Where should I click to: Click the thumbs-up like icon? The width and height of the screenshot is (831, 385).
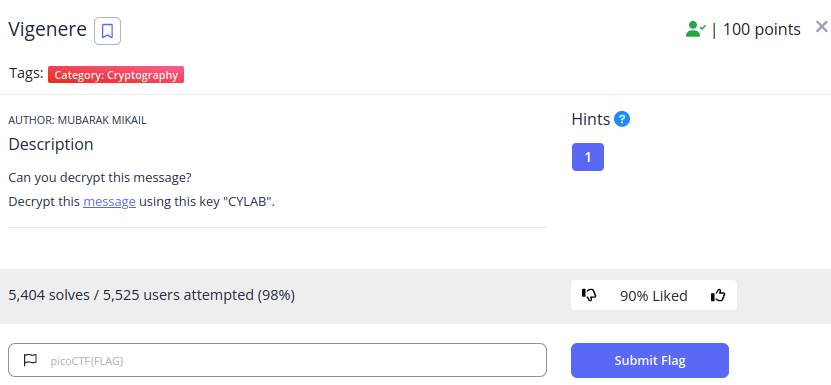pos(718,295)
